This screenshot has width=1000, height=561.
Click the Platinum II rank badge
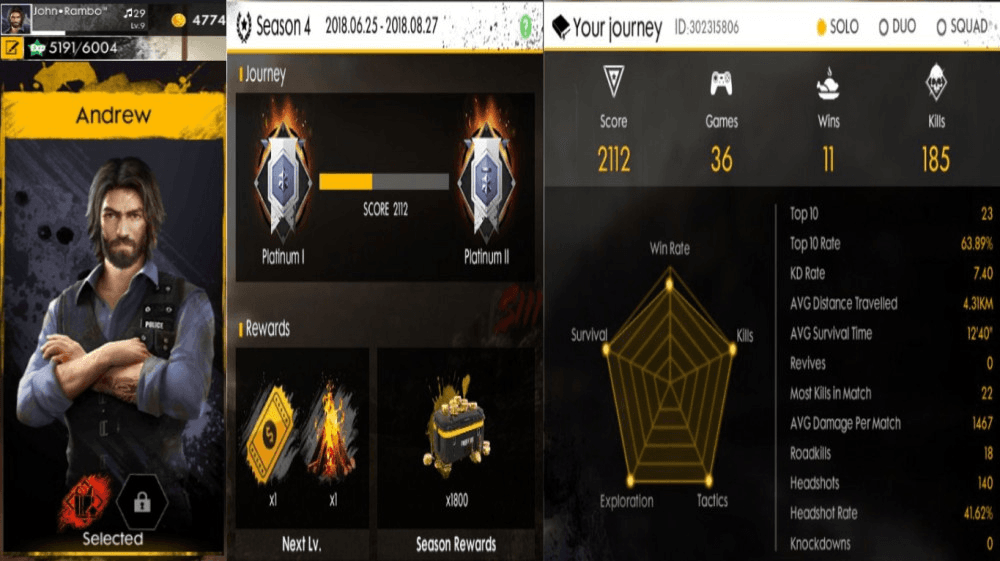click(x=487, y=171)
